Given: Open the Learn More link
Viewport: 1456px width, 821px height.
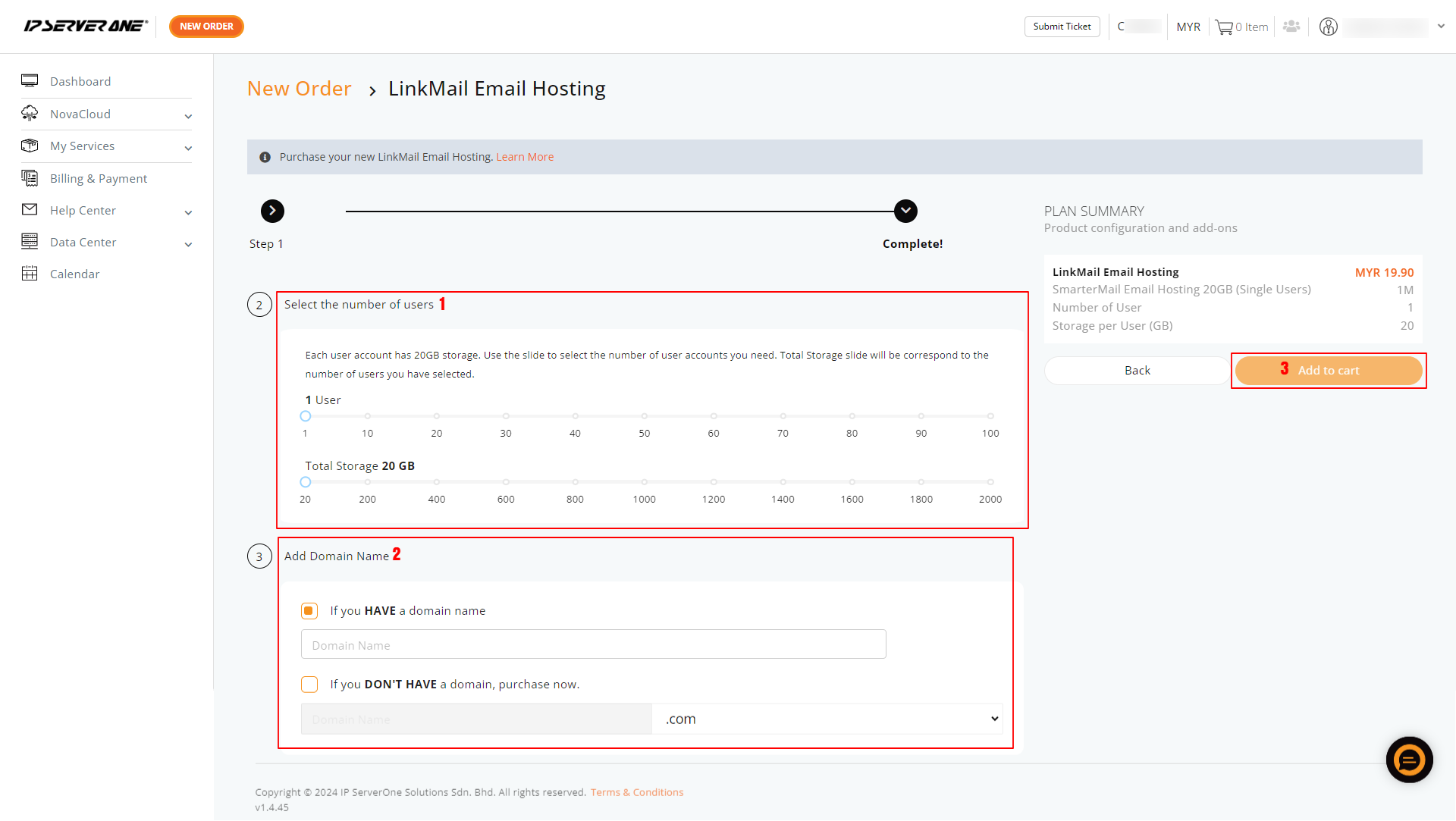Looking at the screenshot, I should pos(525,157).
